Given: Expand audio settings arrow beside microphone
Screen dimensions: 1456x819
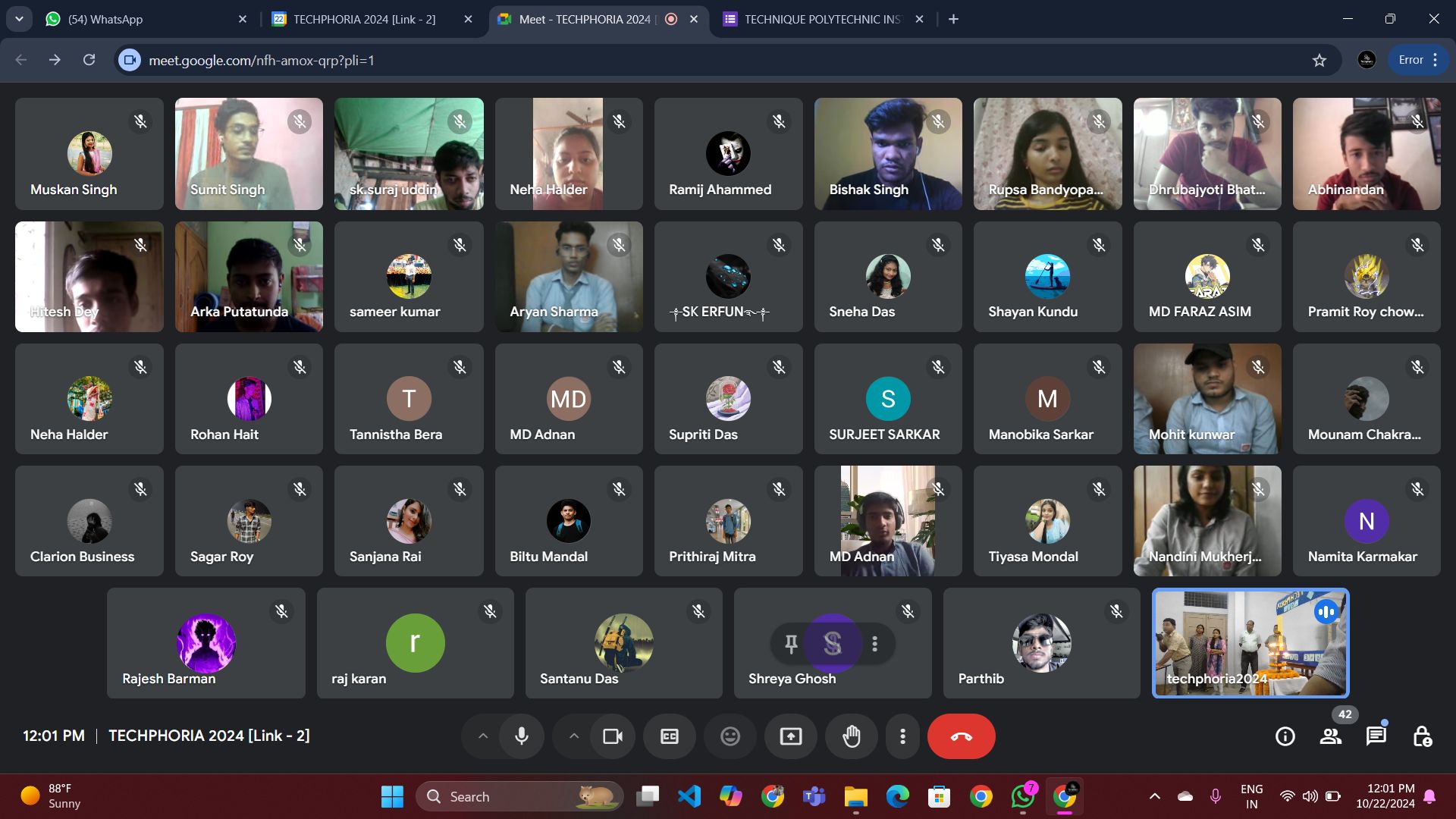Looking at the screenshot, I should click(483, 736).
